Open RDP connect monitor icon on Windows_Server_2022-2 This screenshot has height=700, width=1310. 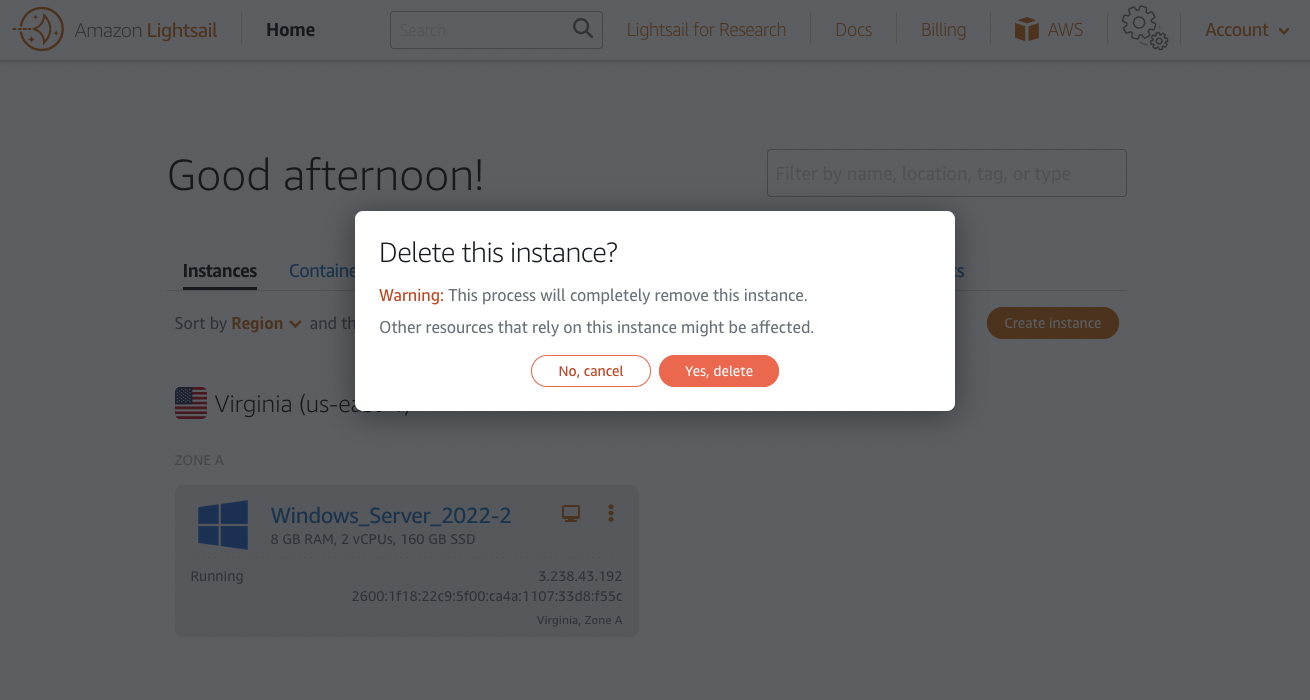click(571, 514)
